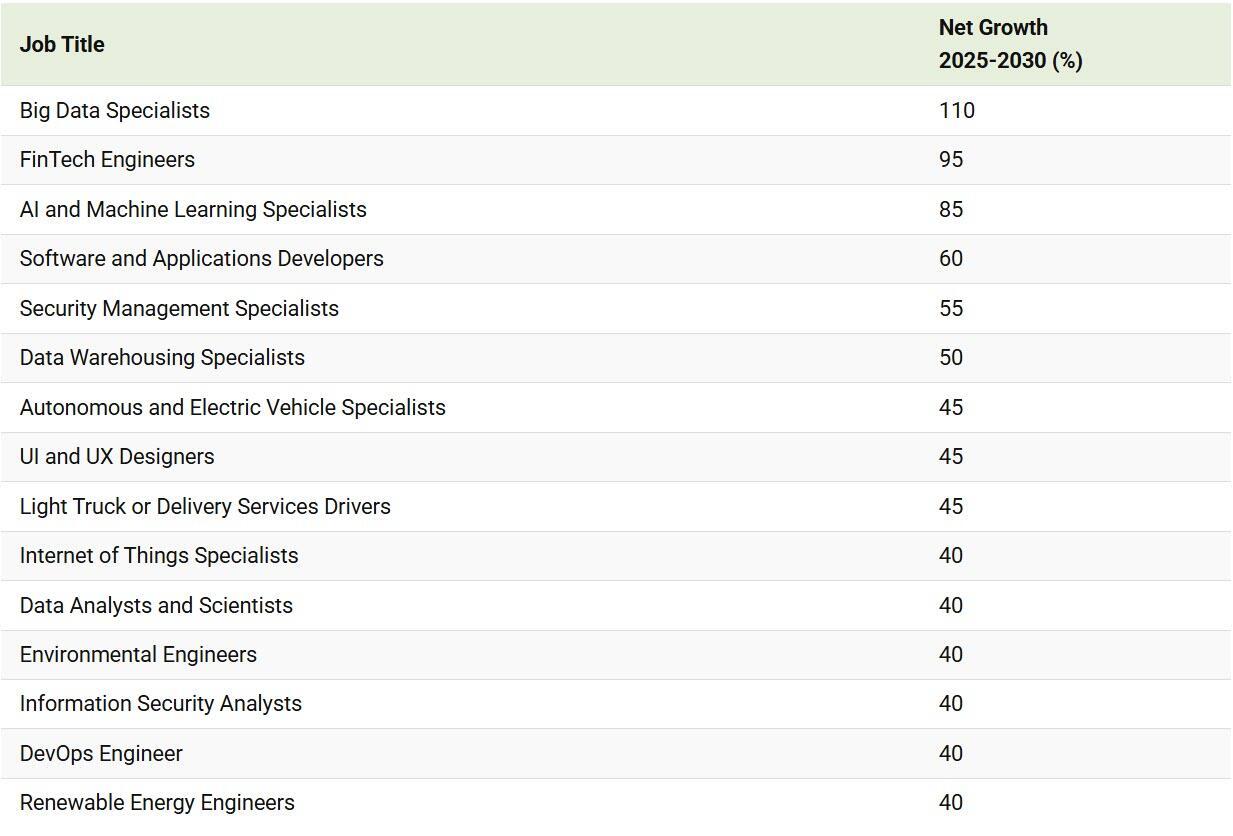Viewport: 1233px width, 836px height.
Task: Click Software and Applications Developers entry
Action: pyautogui.click(x=201, y=258)
